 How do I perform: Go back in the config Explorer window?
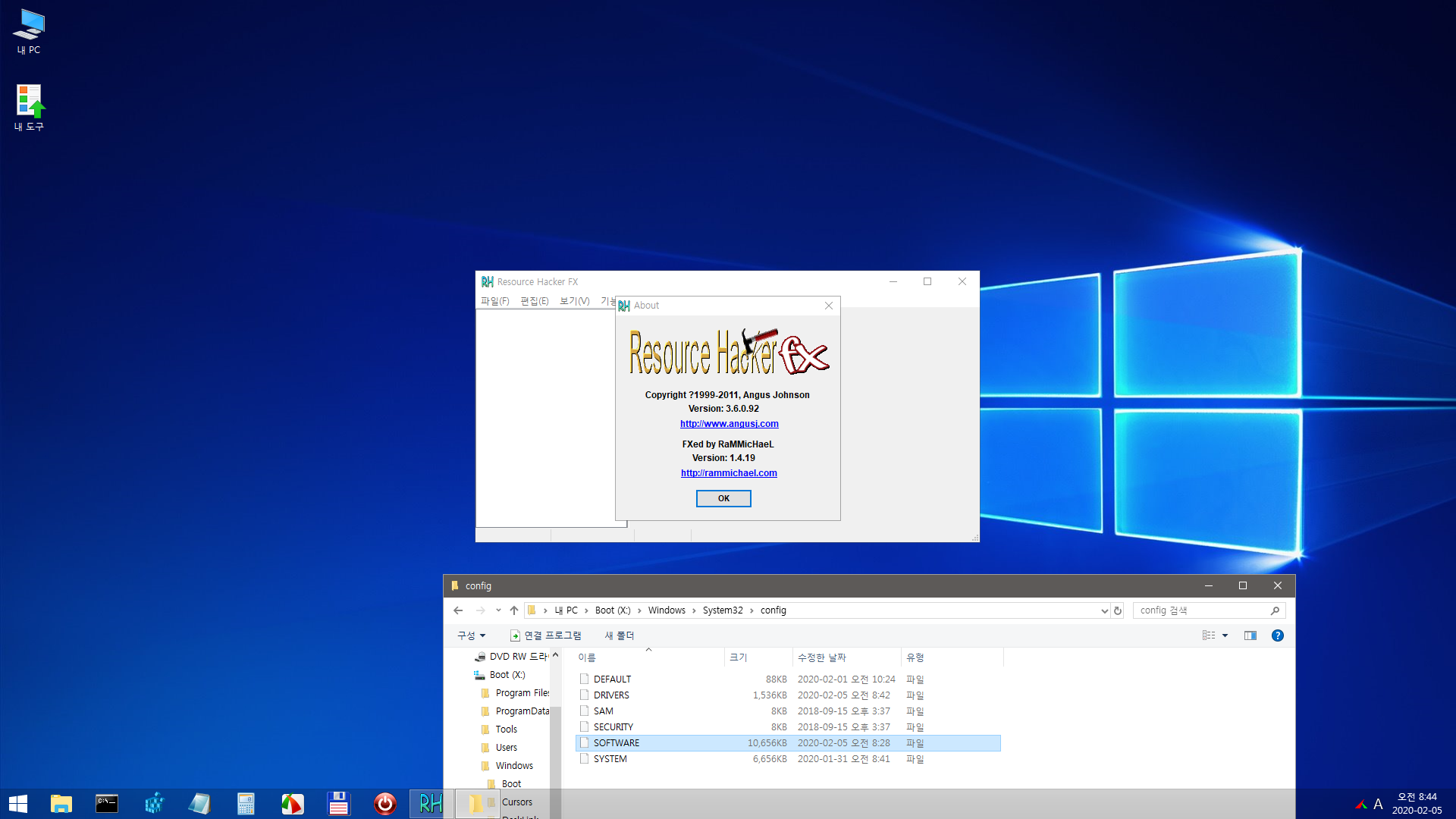[x=458, y=610]
